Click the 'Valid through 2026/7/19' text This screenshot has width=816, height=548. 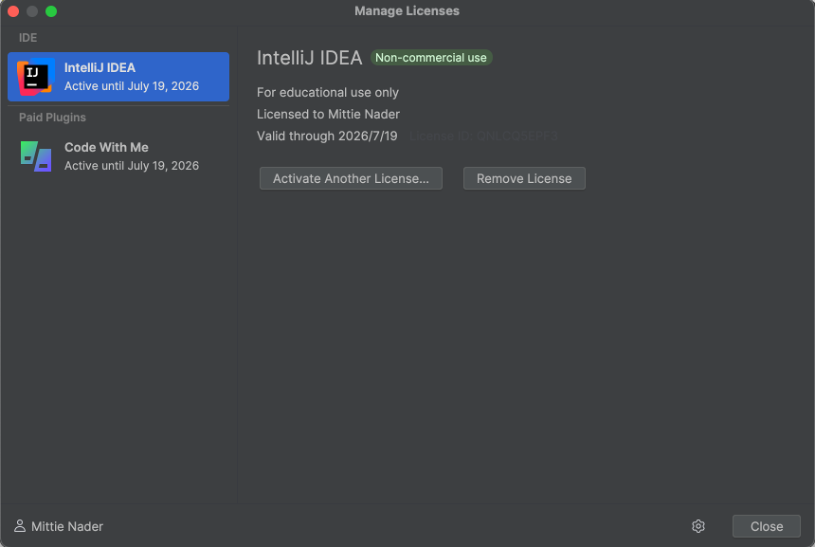tap(327, 136)
